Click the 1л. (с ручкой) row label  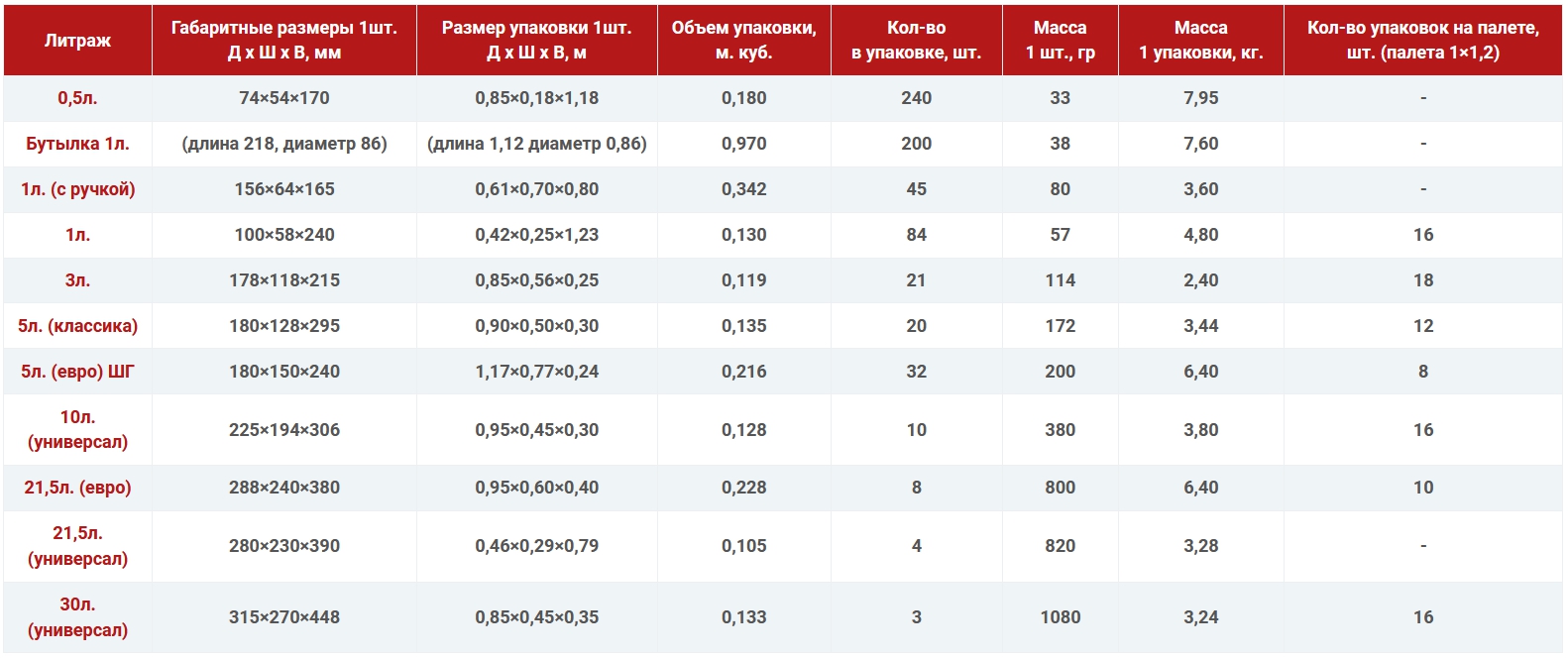77,189
